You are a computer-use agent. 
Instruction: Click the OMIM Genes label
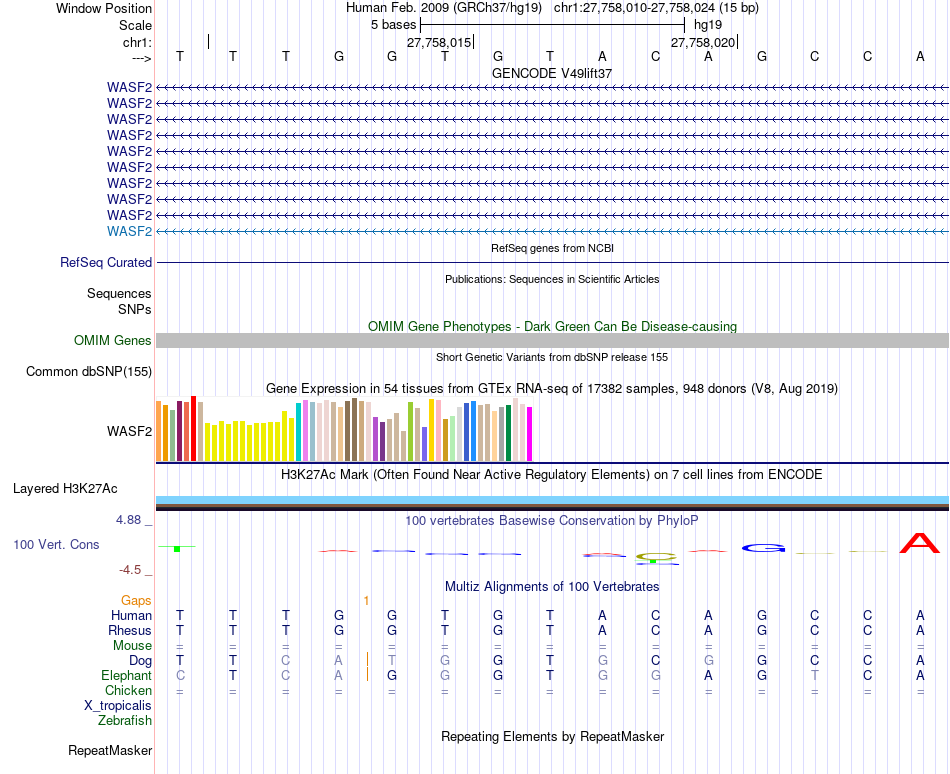tap(113, 340)
